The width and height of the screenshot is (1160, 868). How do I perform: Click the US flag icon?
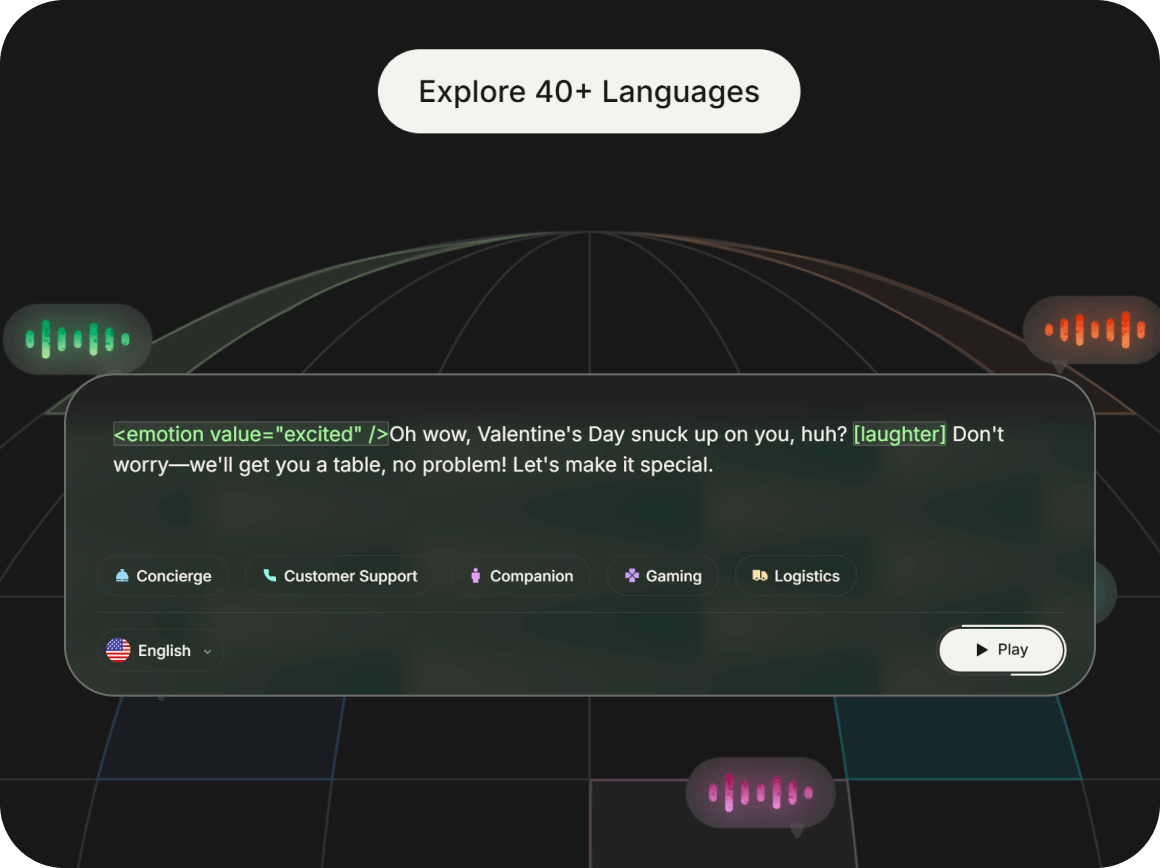[x=118, y=651]
